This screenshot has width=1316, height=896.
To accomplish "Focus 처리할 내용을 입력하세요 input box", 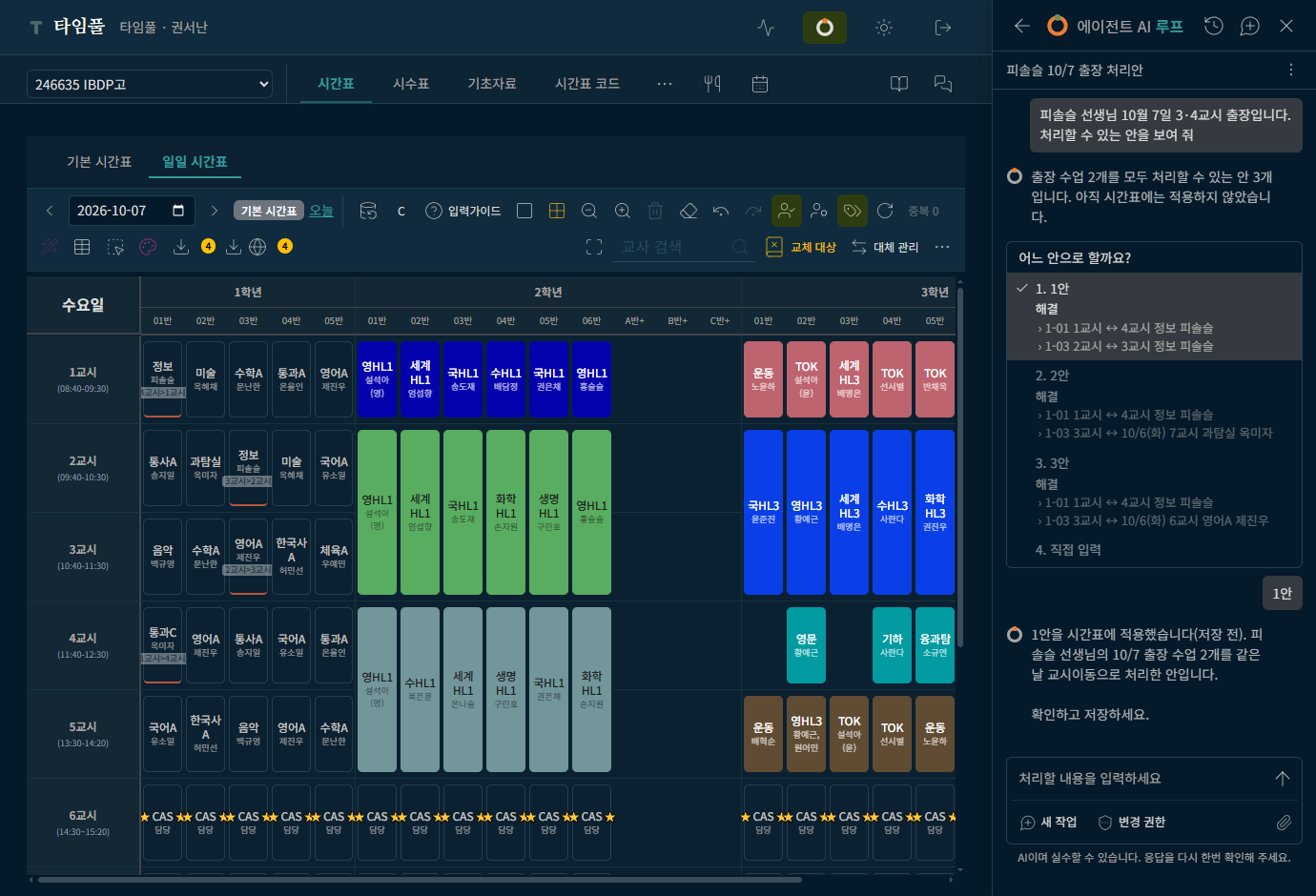I will point(1140,779).
